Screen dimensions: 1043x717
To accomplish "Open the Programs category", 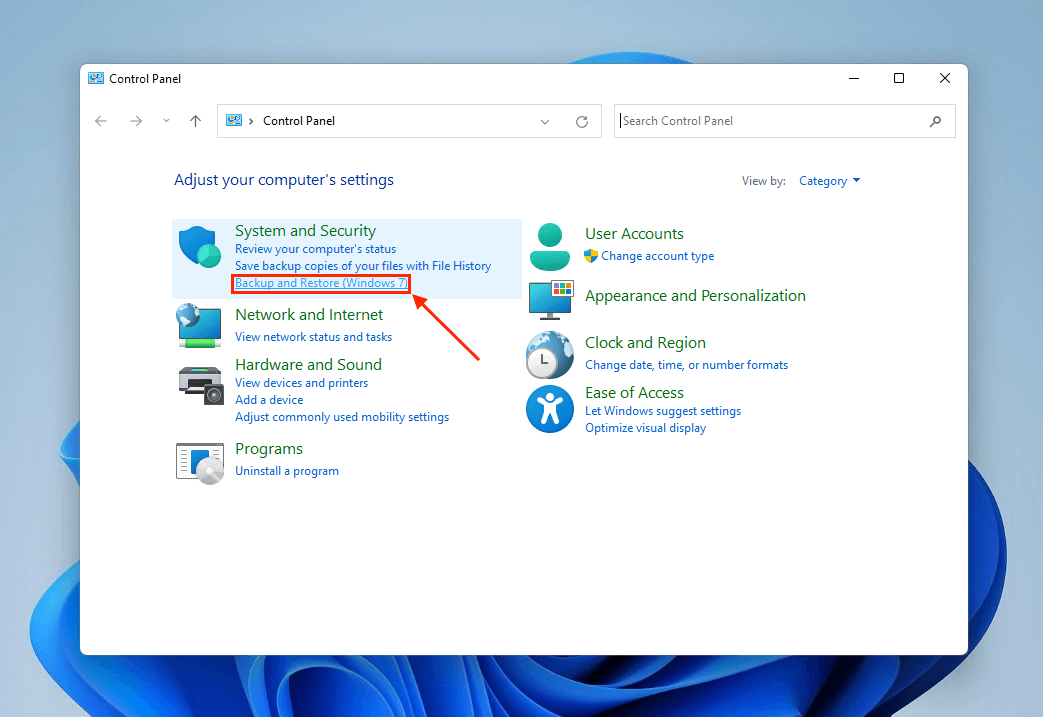I will click(269, 449).
